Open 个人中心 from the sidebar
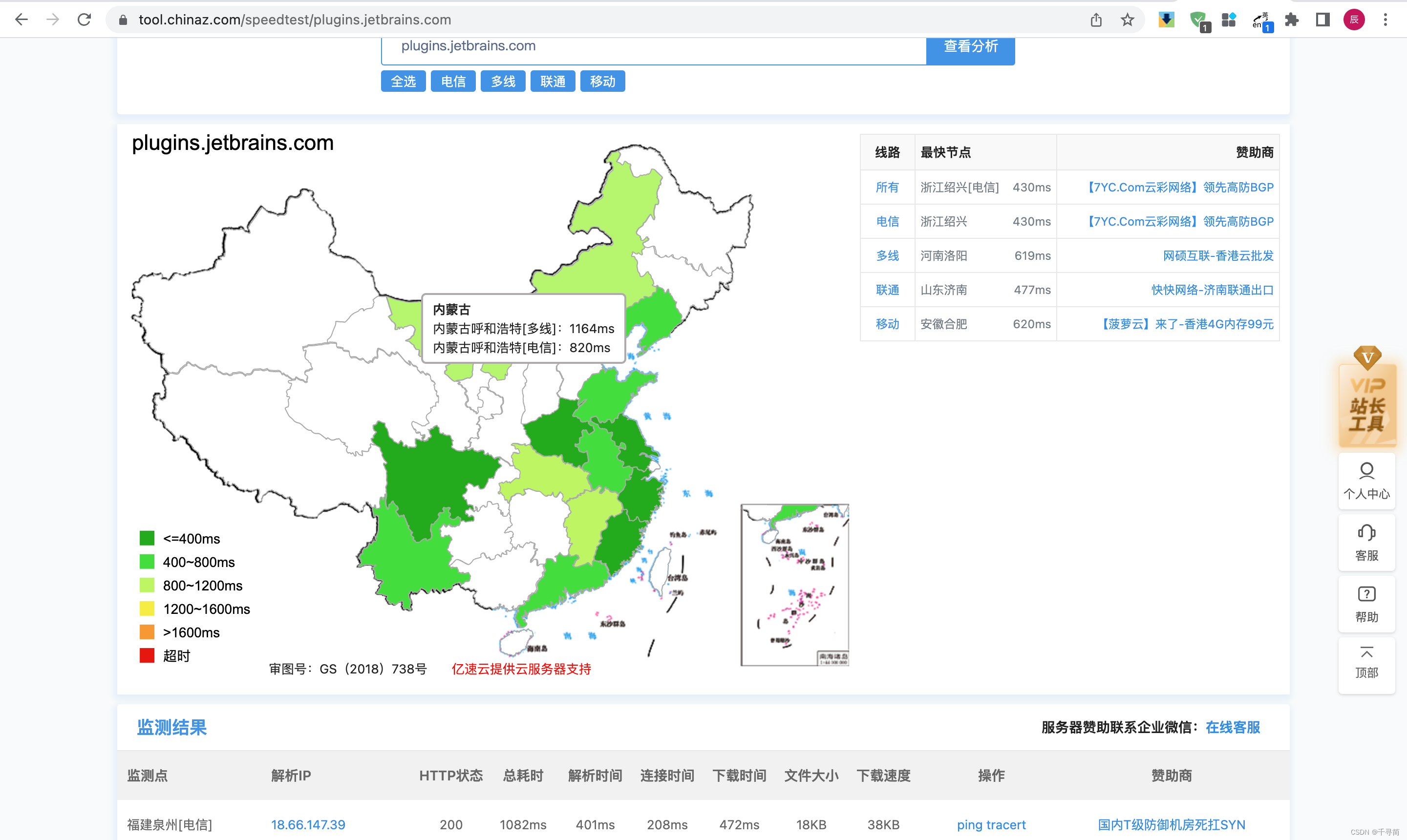This screenshot has width=1407, height=840. (1366, 481)
